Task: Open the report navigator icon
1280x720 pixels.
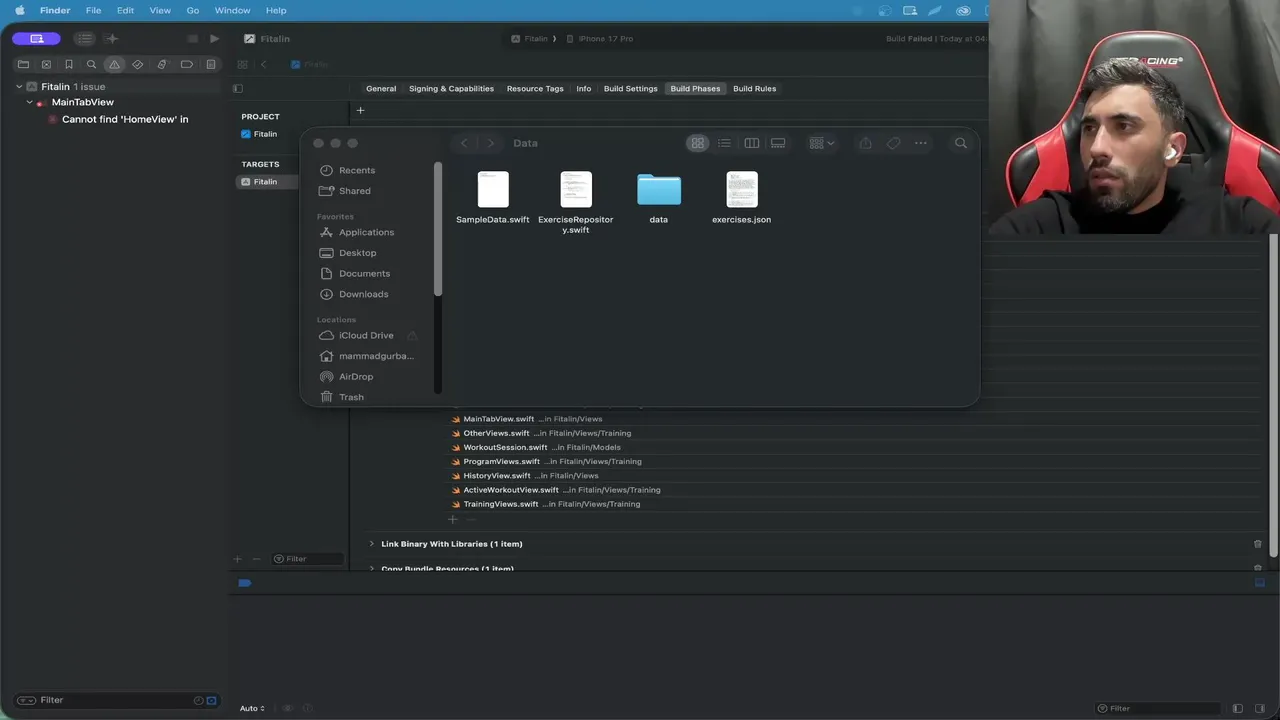Action: coord(210,64)
